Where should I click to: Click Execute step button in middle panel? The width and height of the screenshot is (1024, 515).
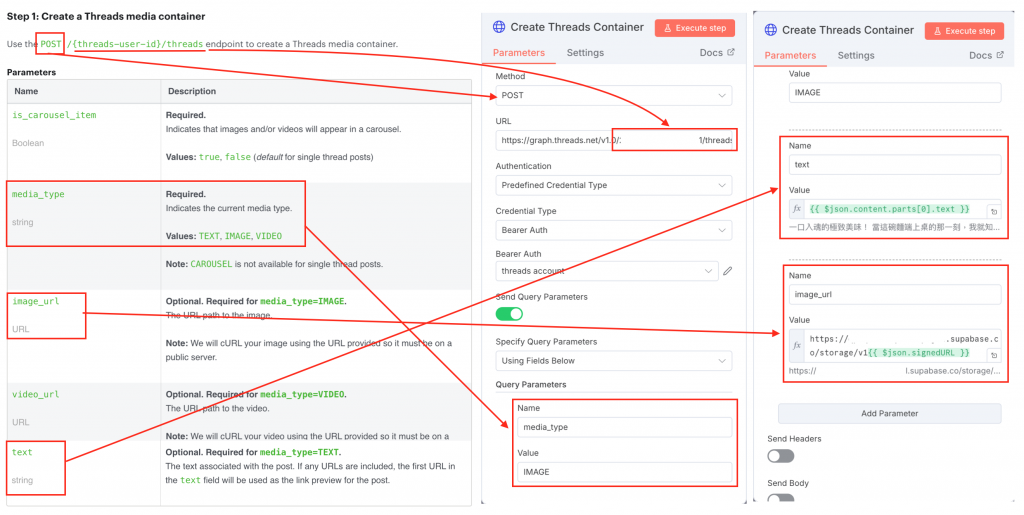[x=695, y=28]
